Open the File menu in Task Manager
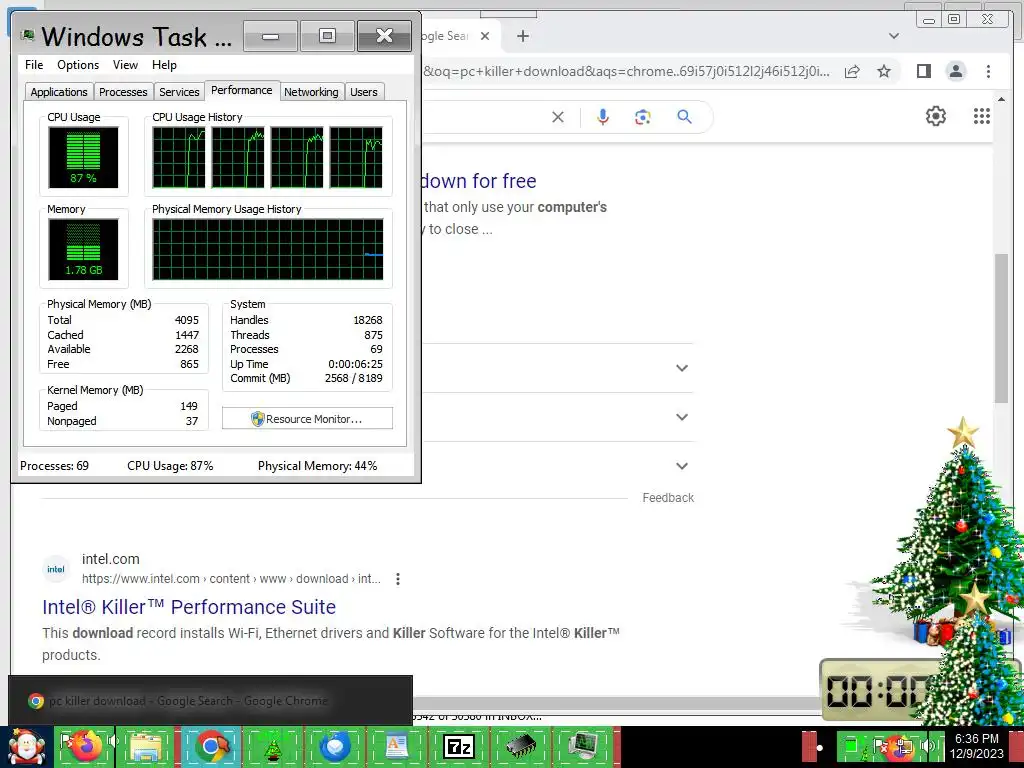 pos(34,65)
